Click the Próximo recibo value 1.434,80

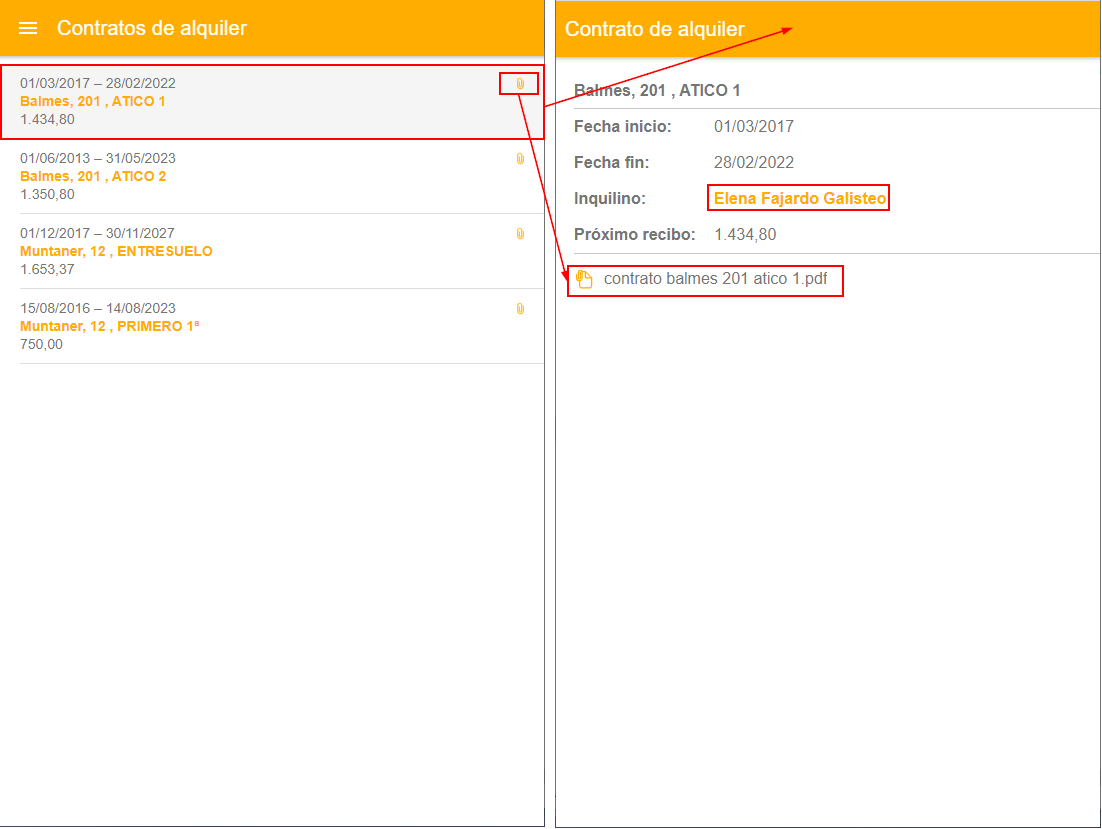(744, 235)
